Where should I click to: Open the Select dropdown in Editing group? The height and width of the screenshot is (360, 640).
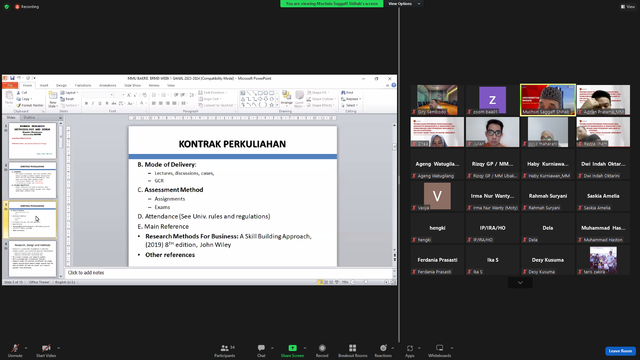point(349,105)
